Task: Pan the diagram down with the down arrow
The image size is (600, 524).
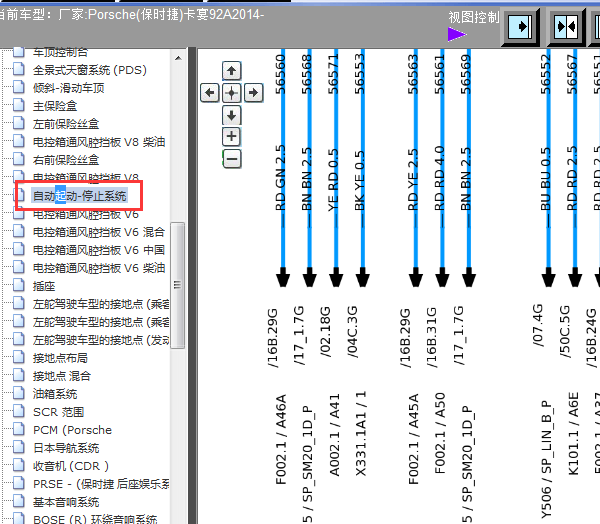Action: pyautogui.click(x=232, y=115)
